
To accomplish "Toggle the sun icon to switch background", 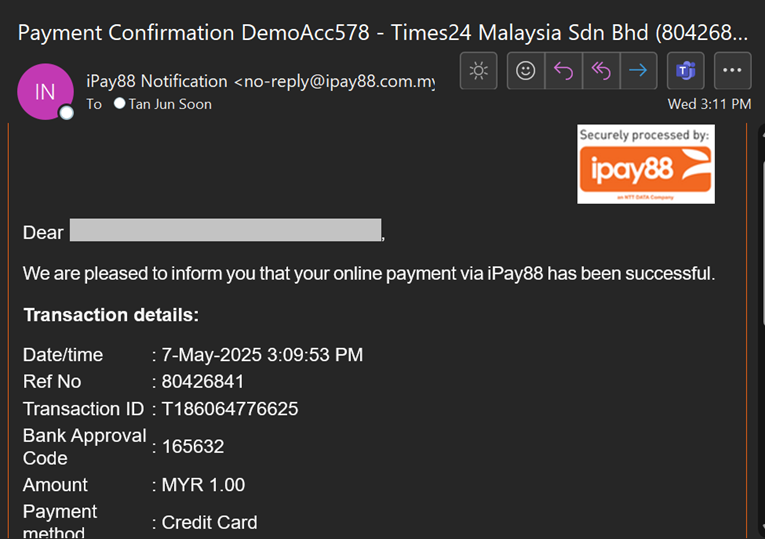I will pyautogui.click(x=479, y=72).
